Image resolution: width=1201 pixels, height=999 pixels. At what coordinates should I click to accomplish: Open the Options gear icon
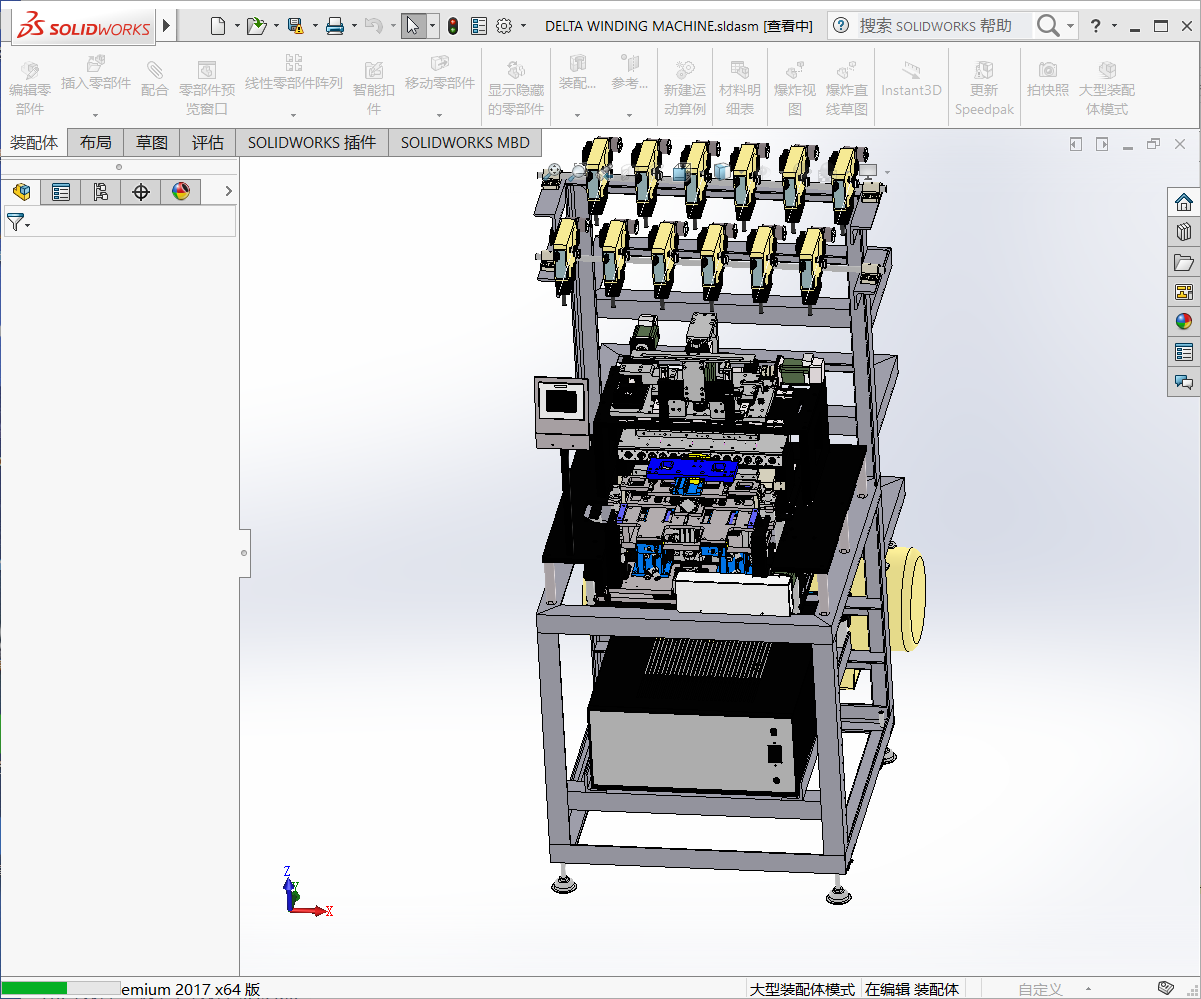tap(505, 26)
